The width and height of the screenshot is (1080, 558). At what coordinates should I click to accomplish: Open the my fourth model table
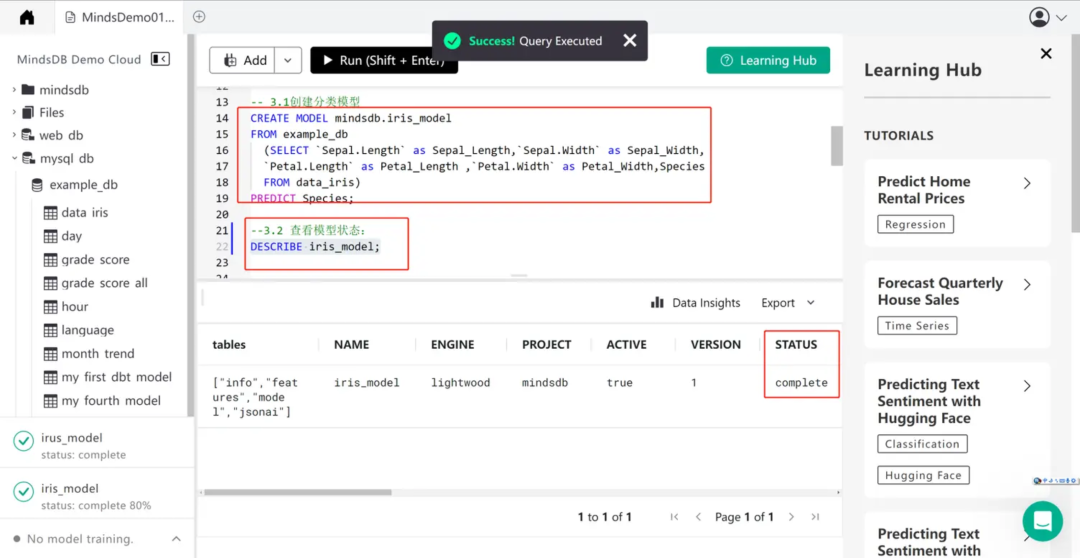(111, 400)
